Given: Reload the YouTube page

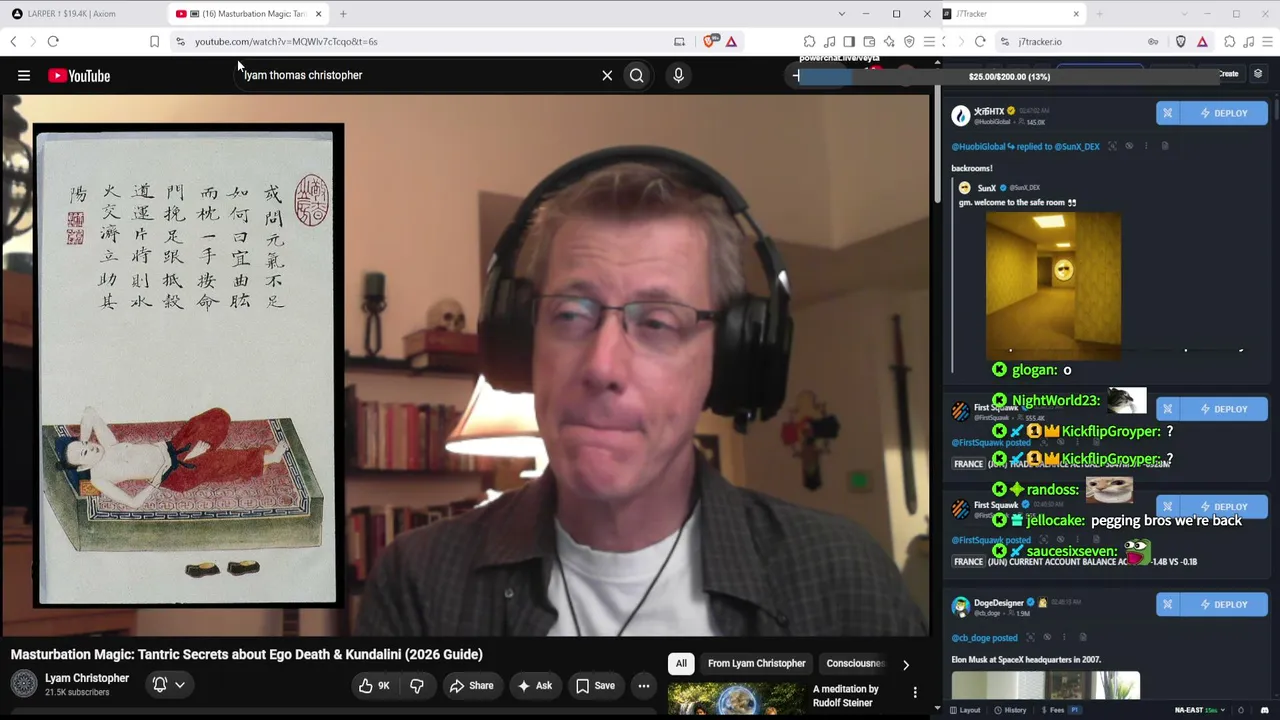Looking at the screenshot, I should point(53,41).
